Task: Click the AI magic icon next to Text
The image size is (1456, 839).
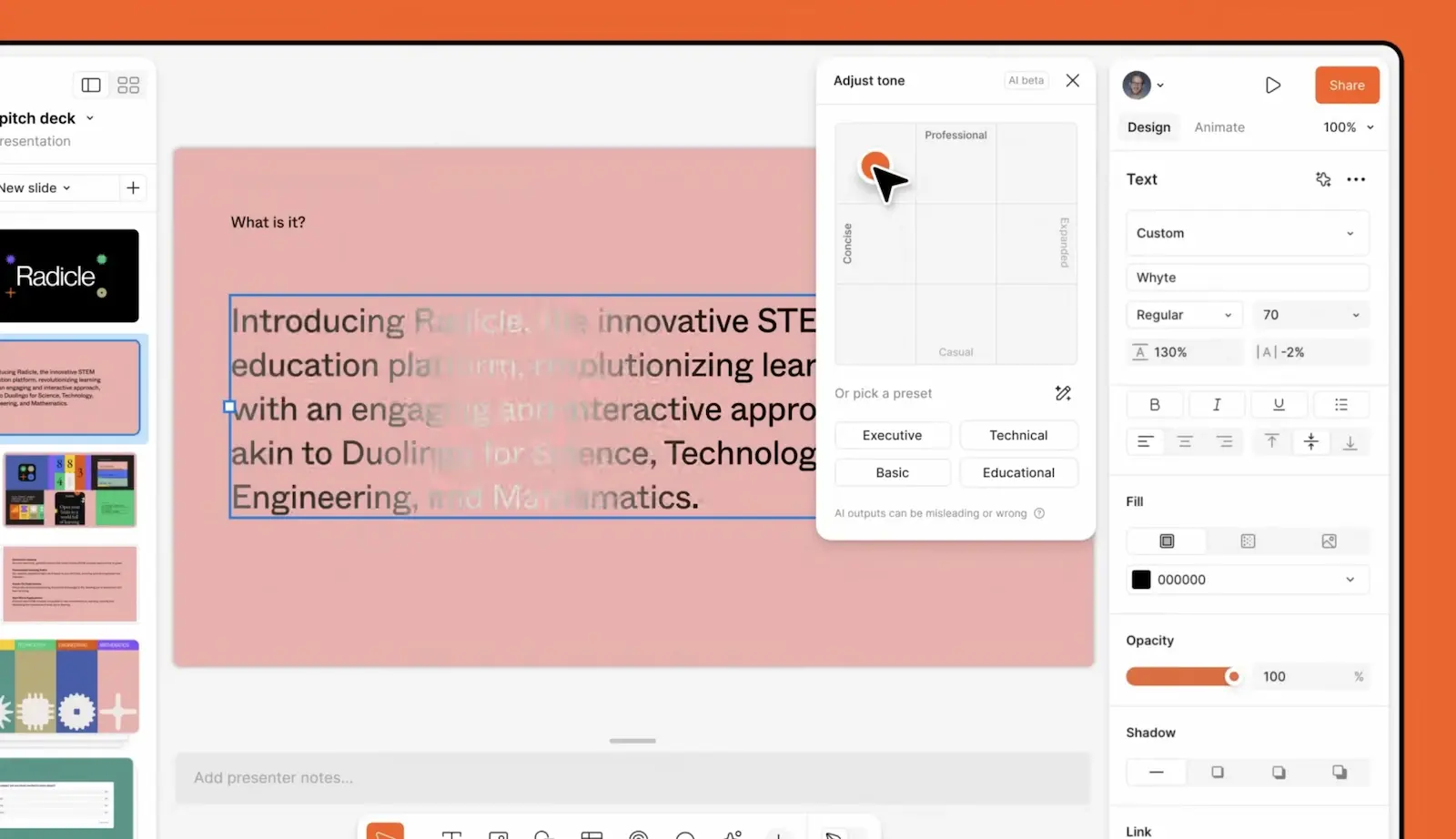Action: 1323,179
